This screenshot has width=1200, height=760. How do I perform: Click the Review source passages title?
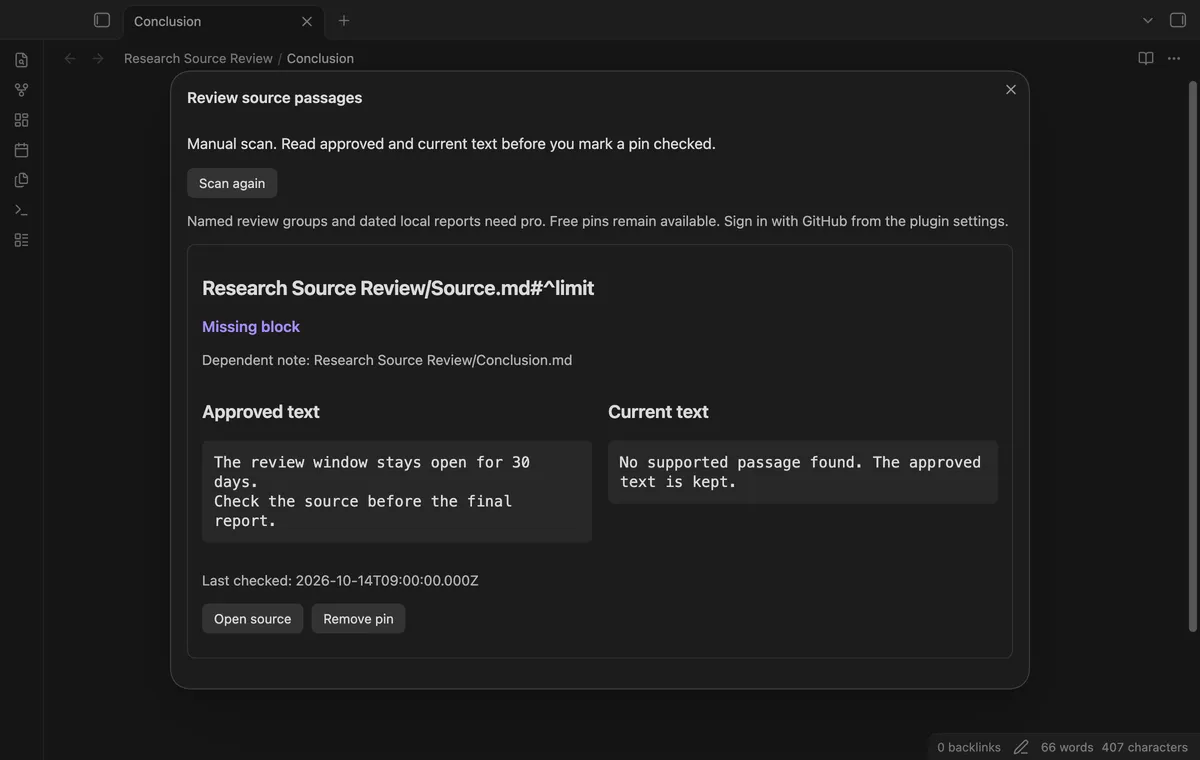coord(275,98)
